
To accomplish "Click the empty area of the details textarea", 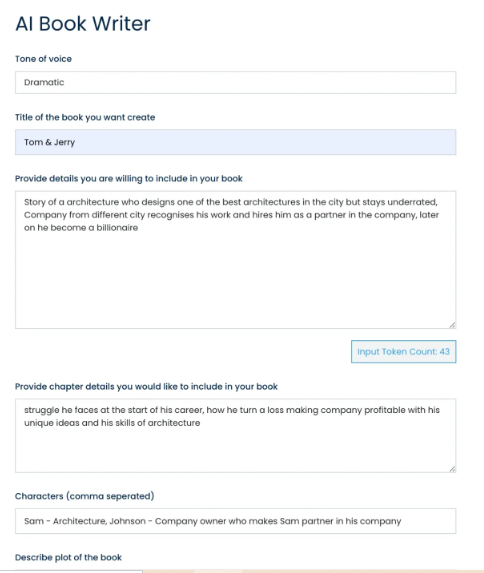I will pyautogui.click(x=235, y=281).
